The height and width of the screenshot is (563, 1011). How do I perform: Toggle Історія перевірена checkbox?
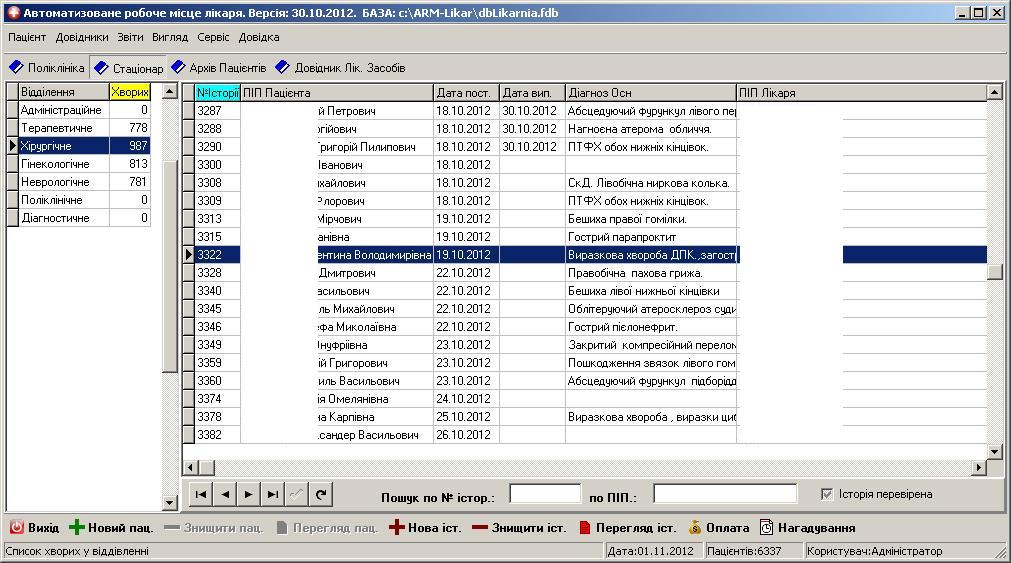tap(827, 494)
